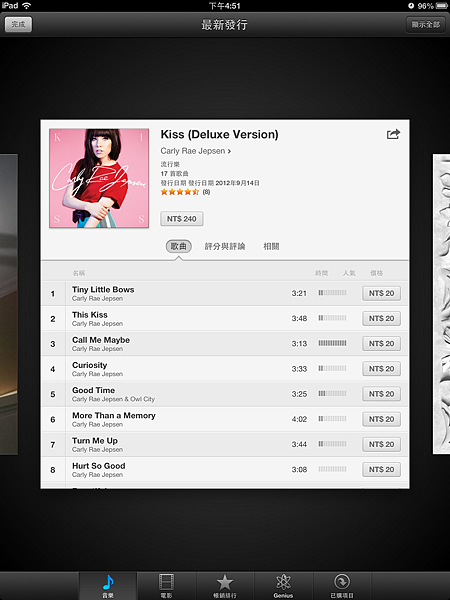Switch to the 評分與評論 reviews tab
Screen dimensions: 450x600
point(225,246)
